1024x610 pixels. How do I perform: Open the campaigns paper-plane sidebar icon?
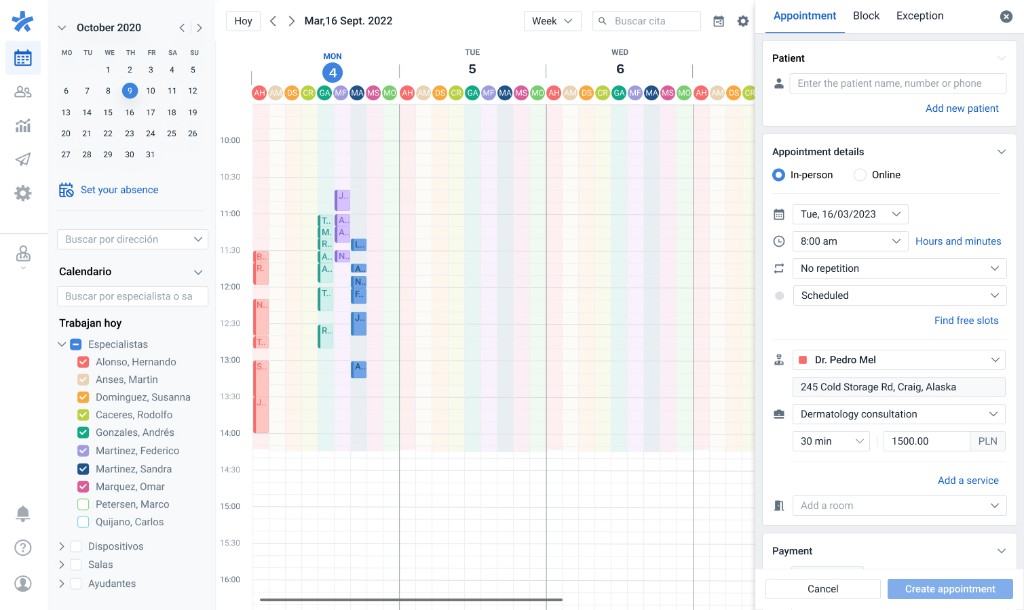[23, 159]
